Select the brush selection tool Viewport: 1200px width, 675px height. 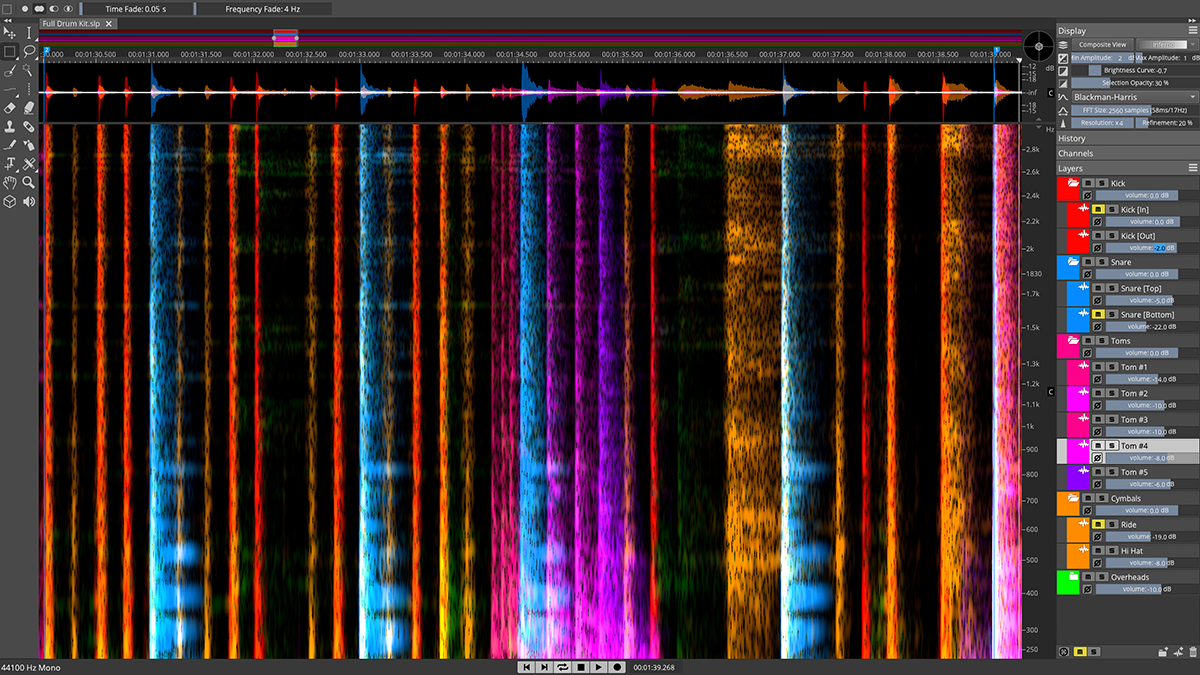pyautogui.click(x=9, y=70)
